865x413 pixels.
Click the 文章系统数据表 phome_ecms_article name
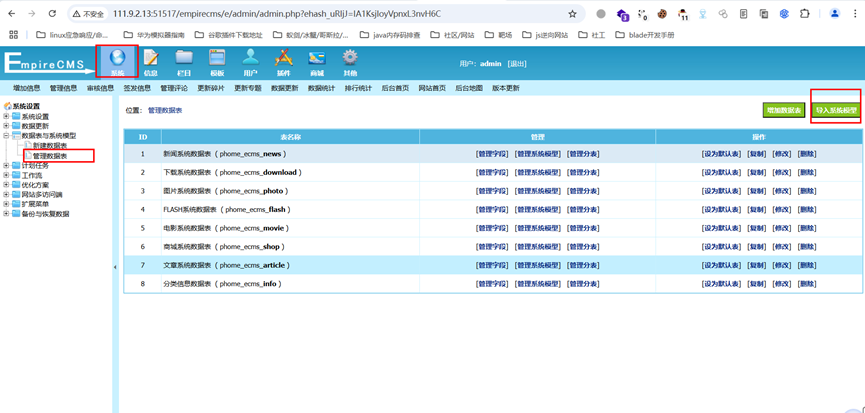(x=227, y=265)
